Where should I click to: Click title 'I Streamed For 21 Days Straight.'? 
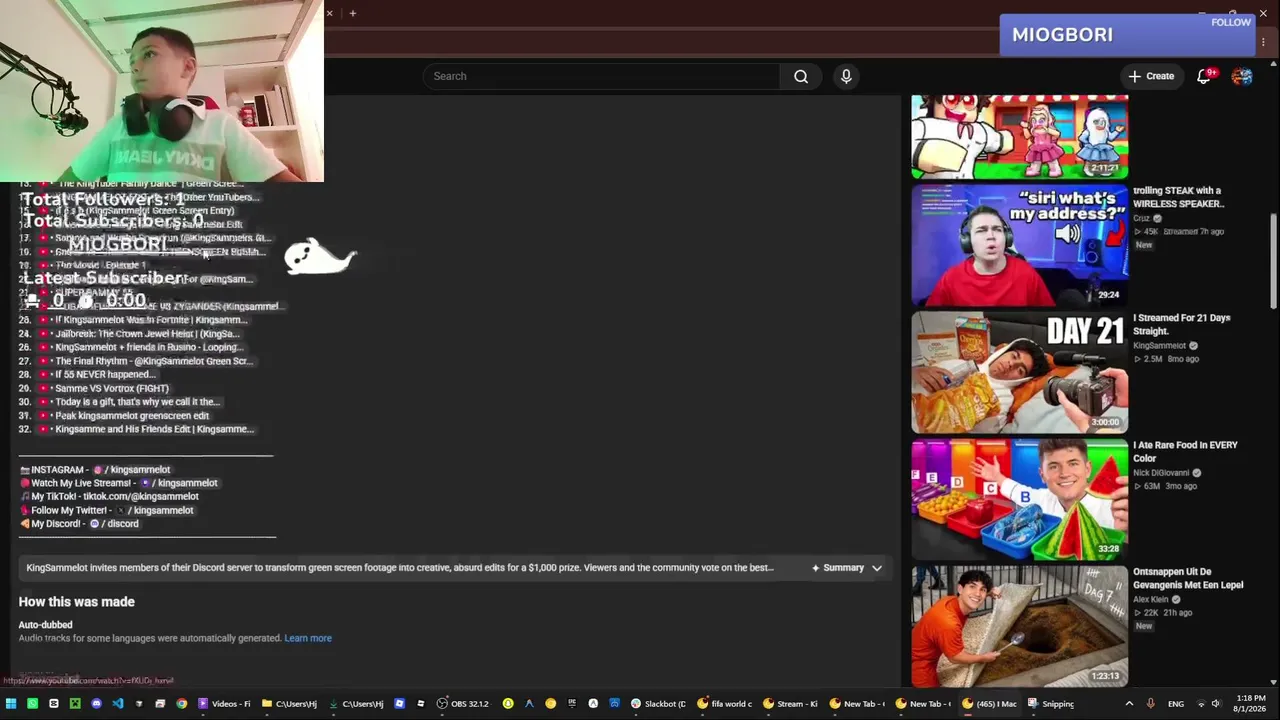pyautogui.click(x=1182, y=324)
